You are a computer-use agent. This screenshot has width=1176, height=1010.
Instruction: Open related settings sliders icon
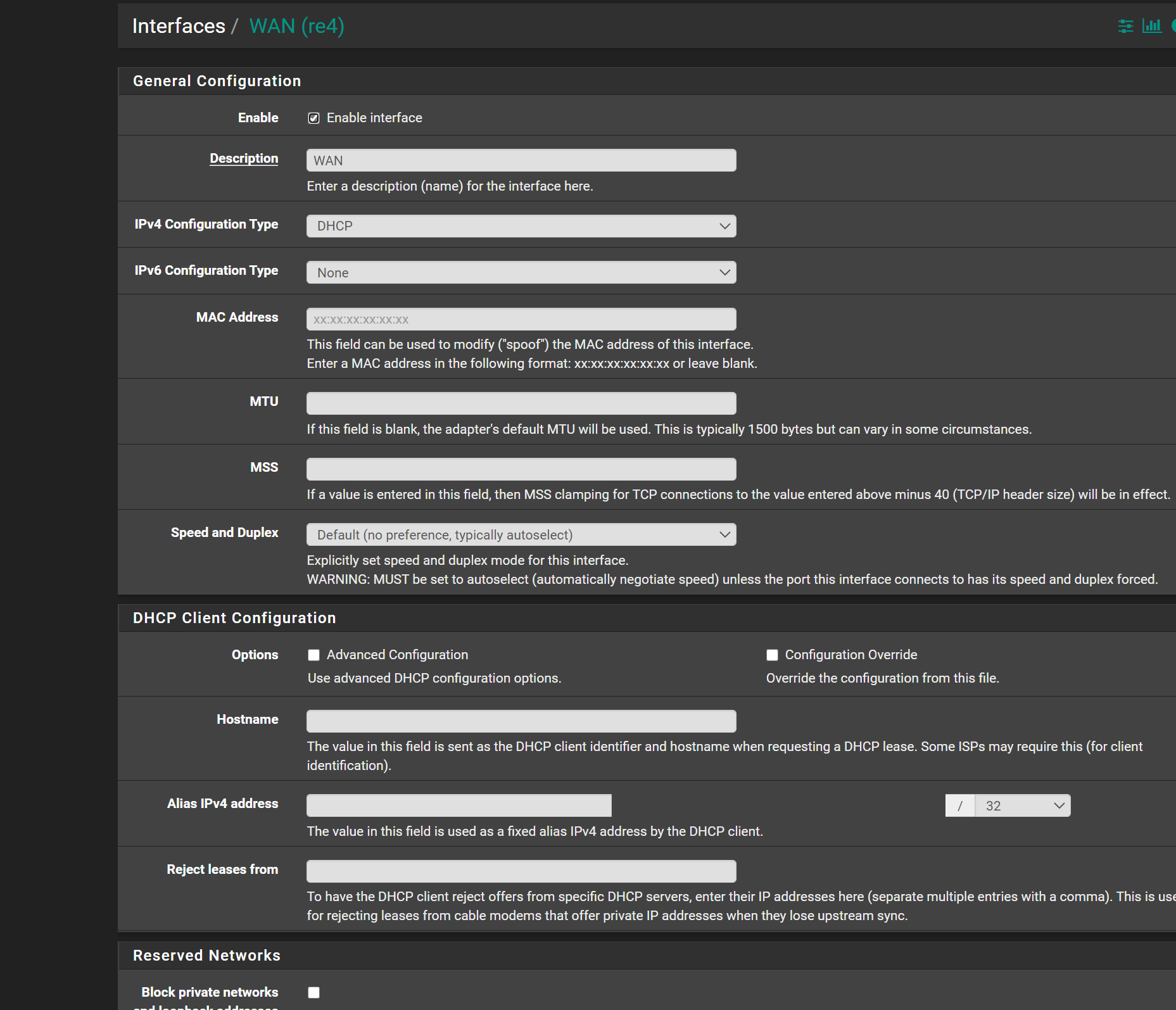coord(1125,26)
